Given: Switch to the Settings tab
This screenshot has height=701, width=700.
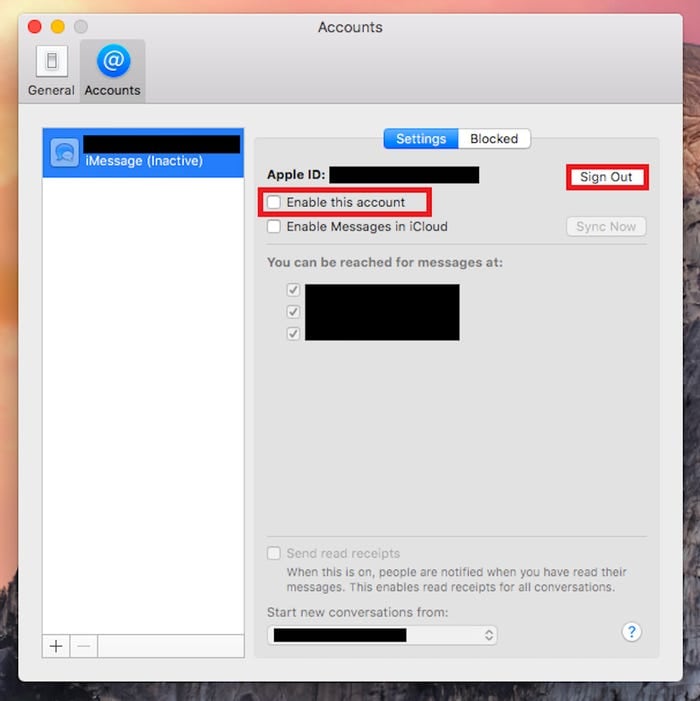Looking at the screenshot, I should [421, 139].
